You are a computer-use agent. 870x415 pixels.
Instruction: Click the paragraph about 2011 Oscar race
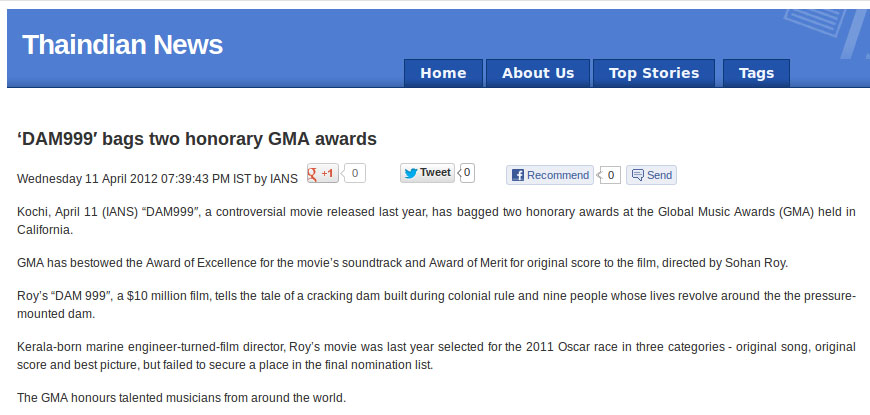coord(436,356)
